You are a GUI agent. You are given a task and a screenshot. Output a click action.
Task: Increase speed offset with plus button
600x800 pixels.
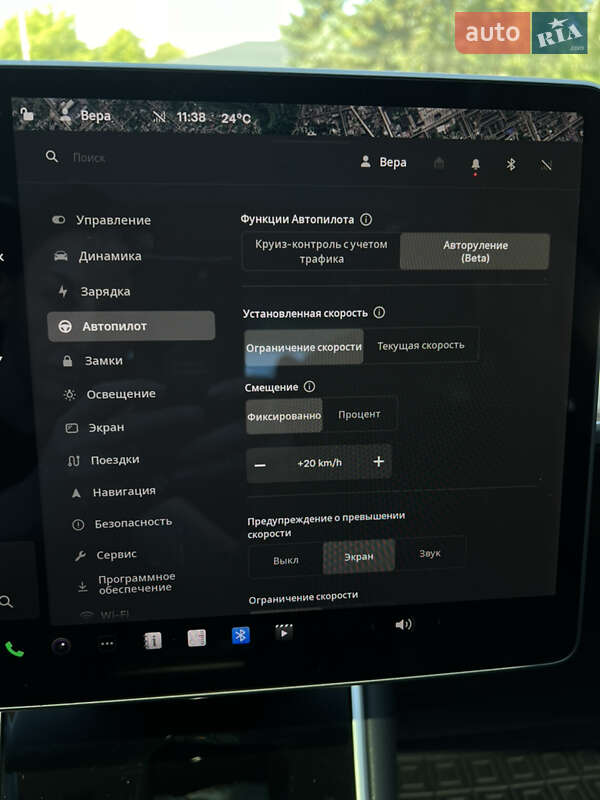[x=378, y=461]
